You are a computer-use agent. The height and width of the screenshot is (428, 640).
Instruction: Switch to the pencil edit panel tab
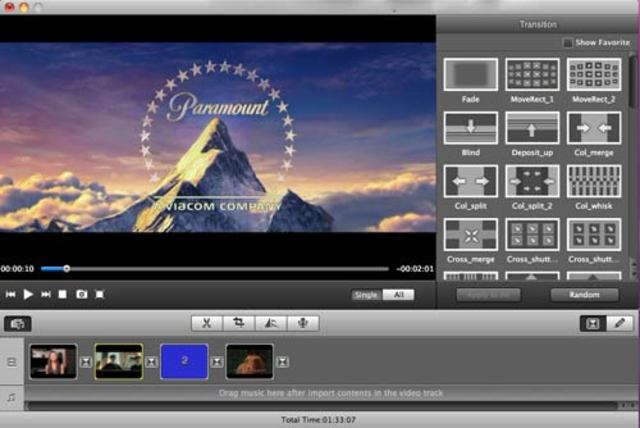[x=620, y=324]
